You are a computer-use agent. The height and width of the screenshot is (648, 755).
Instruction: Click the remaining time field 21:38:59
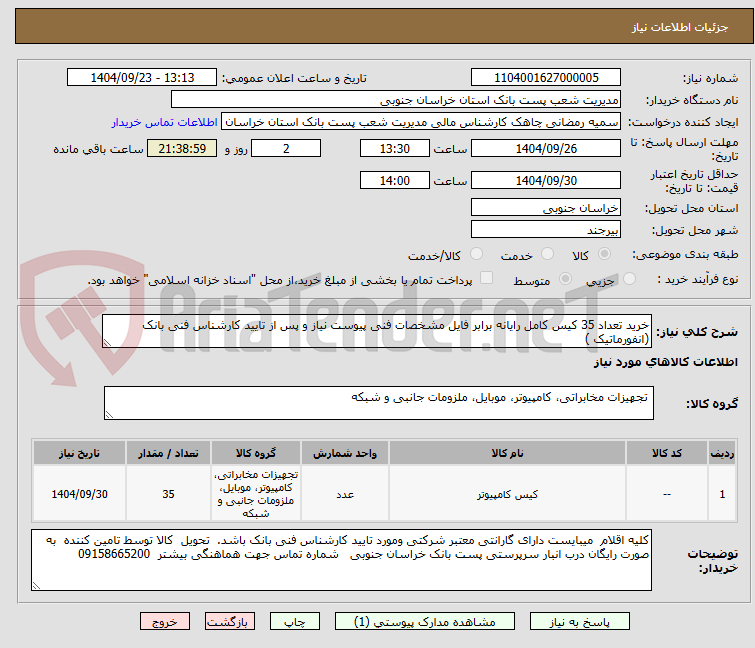coord(182,148)
